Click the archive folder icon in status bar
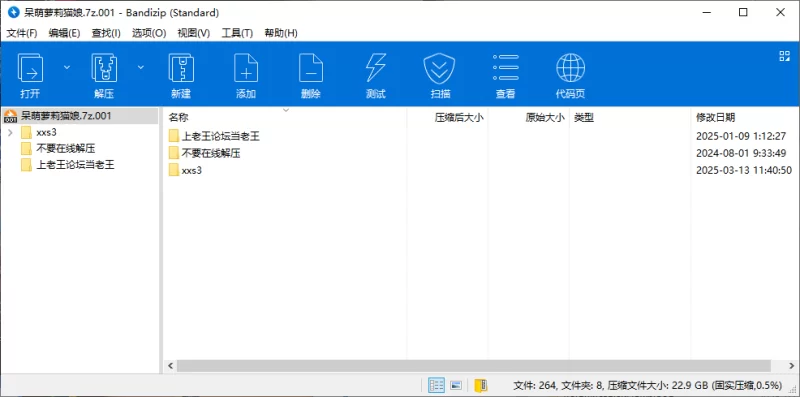Viewport: 800px width, 397px height. click(481, 385)
